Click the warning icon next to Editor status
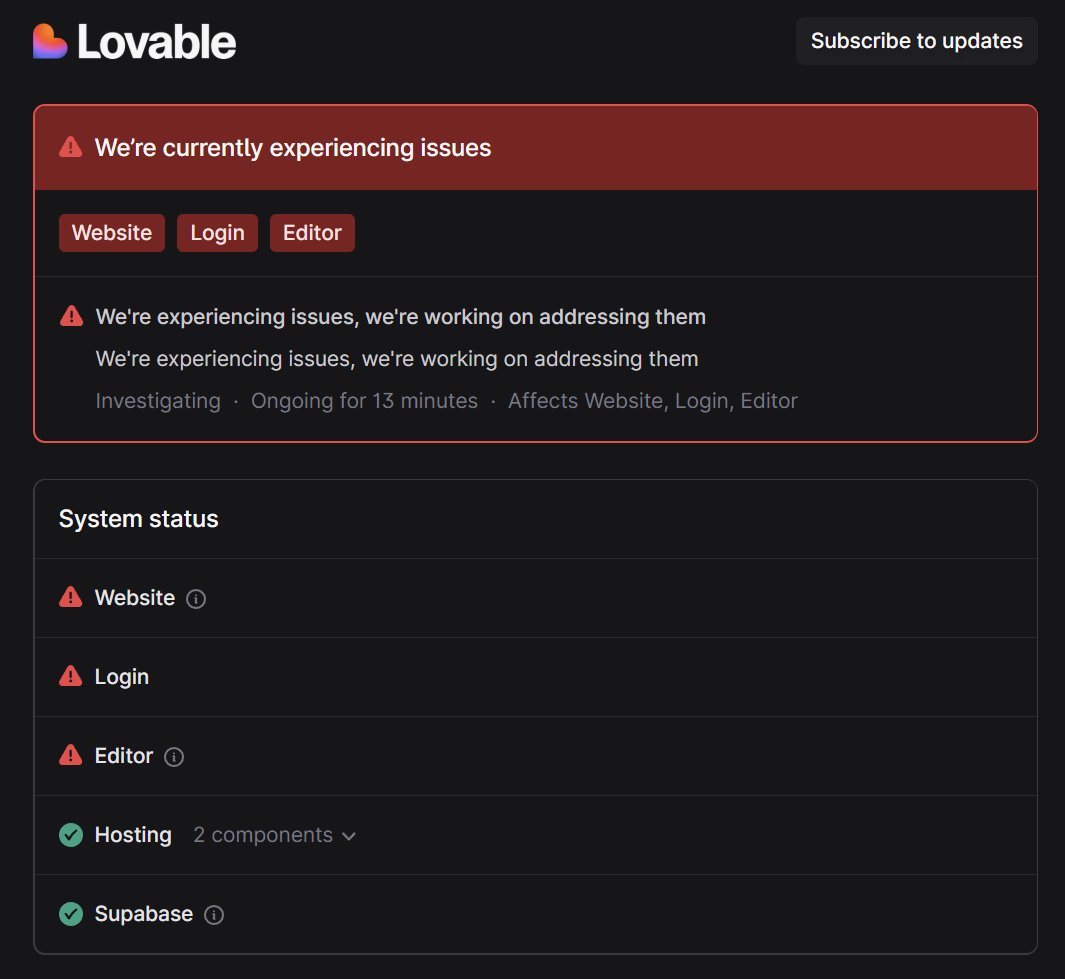The image size is (1065, 979). pyautogui.click(x=71, y=755)
